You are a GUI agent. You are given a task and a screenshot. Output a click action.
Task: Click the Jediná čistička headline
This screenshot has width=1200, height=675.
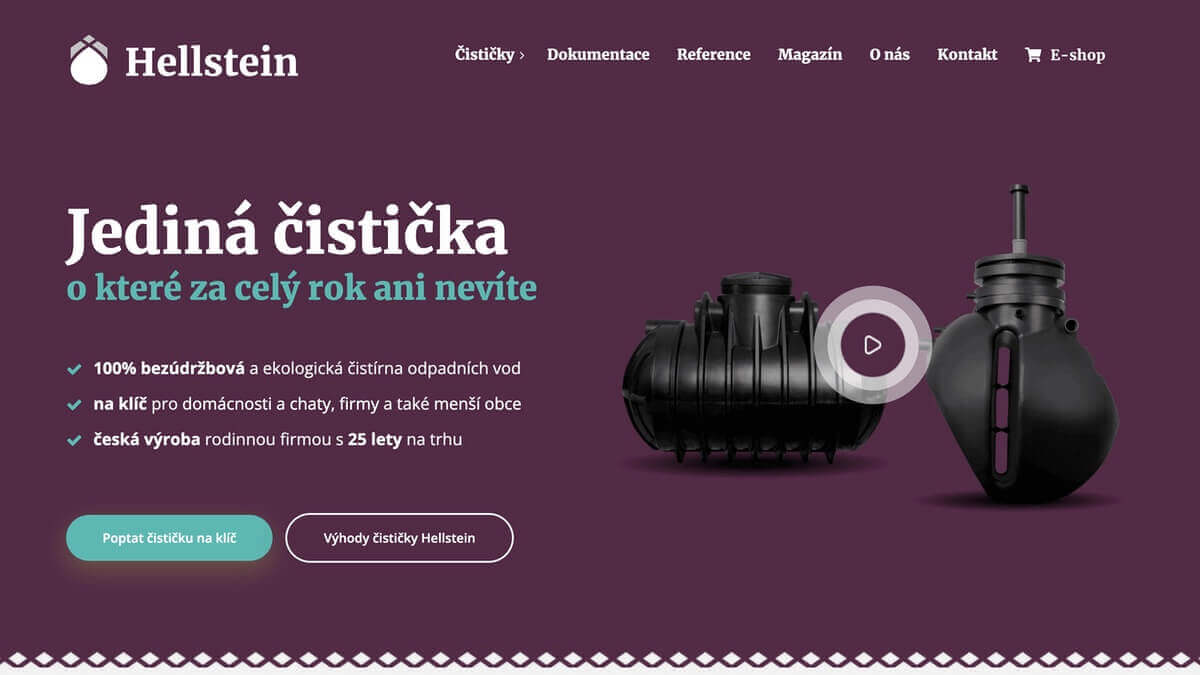point(287,232)
